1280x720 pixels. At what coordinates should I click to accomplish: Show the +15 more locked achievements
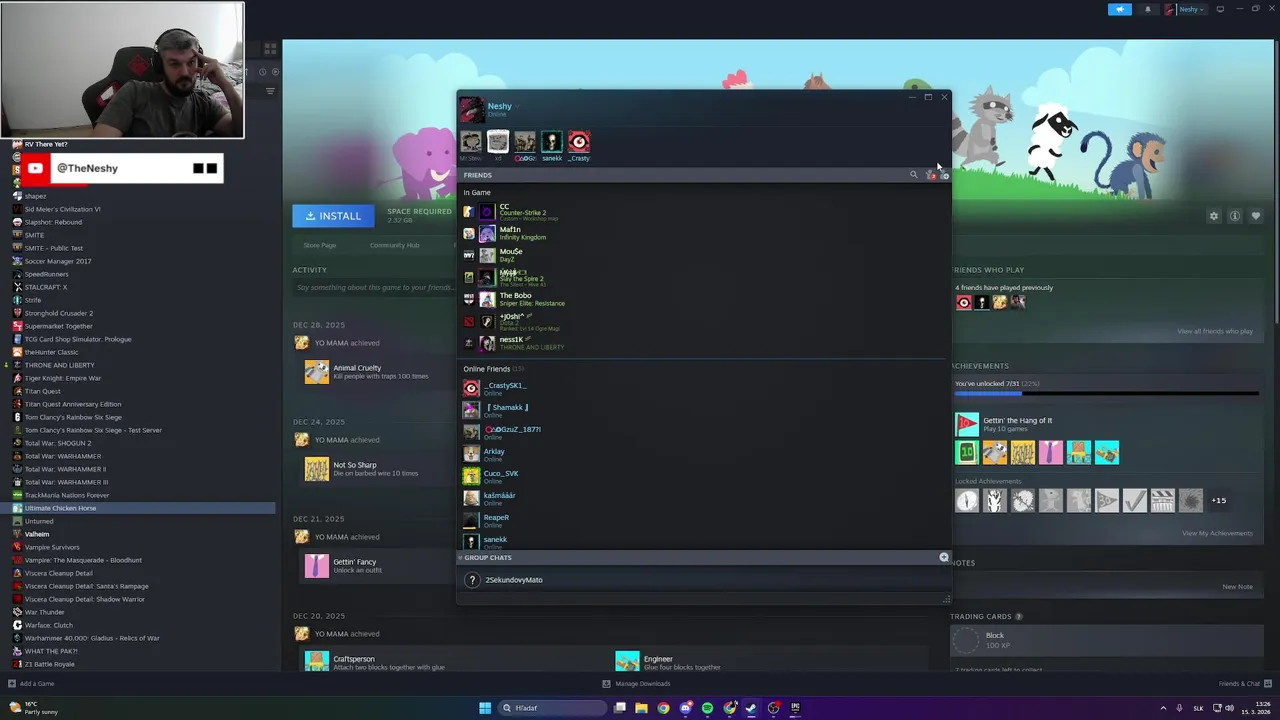(1218, 500)
